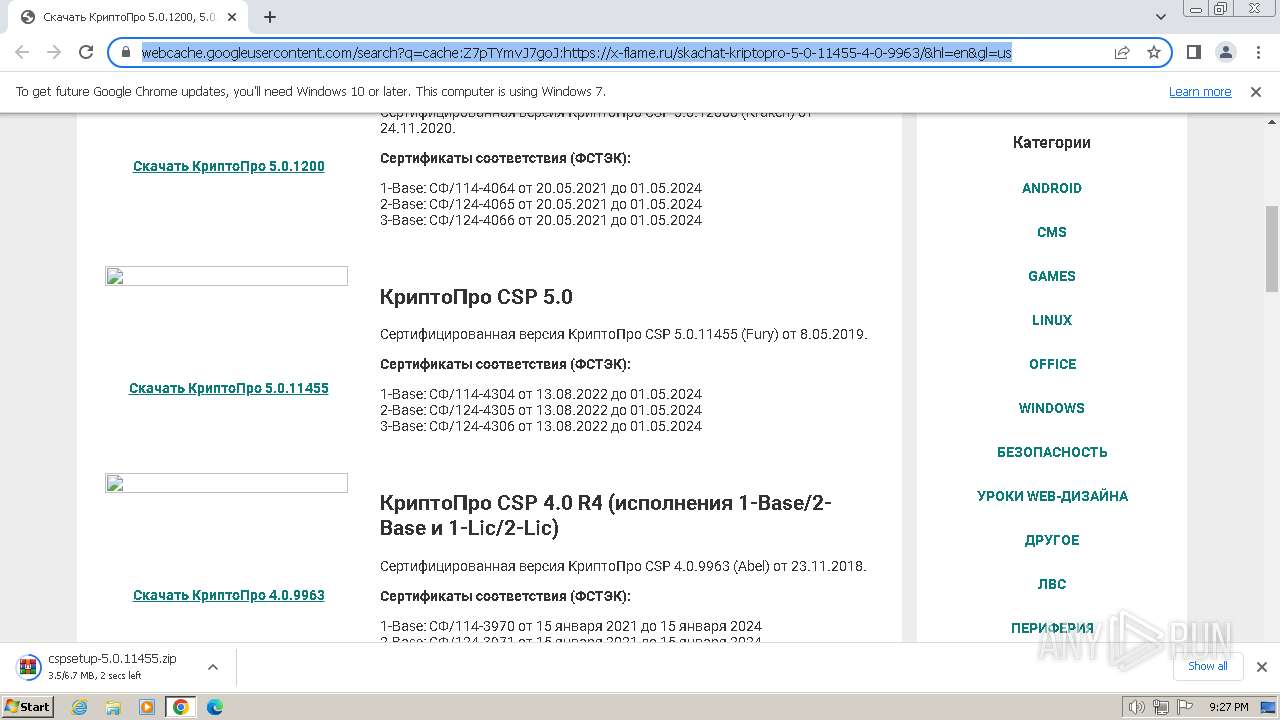This screenshot has height=720, width=1280.
Task: Download link Скачать КриптоПро 4.0.9963
Action: point(229,595)
